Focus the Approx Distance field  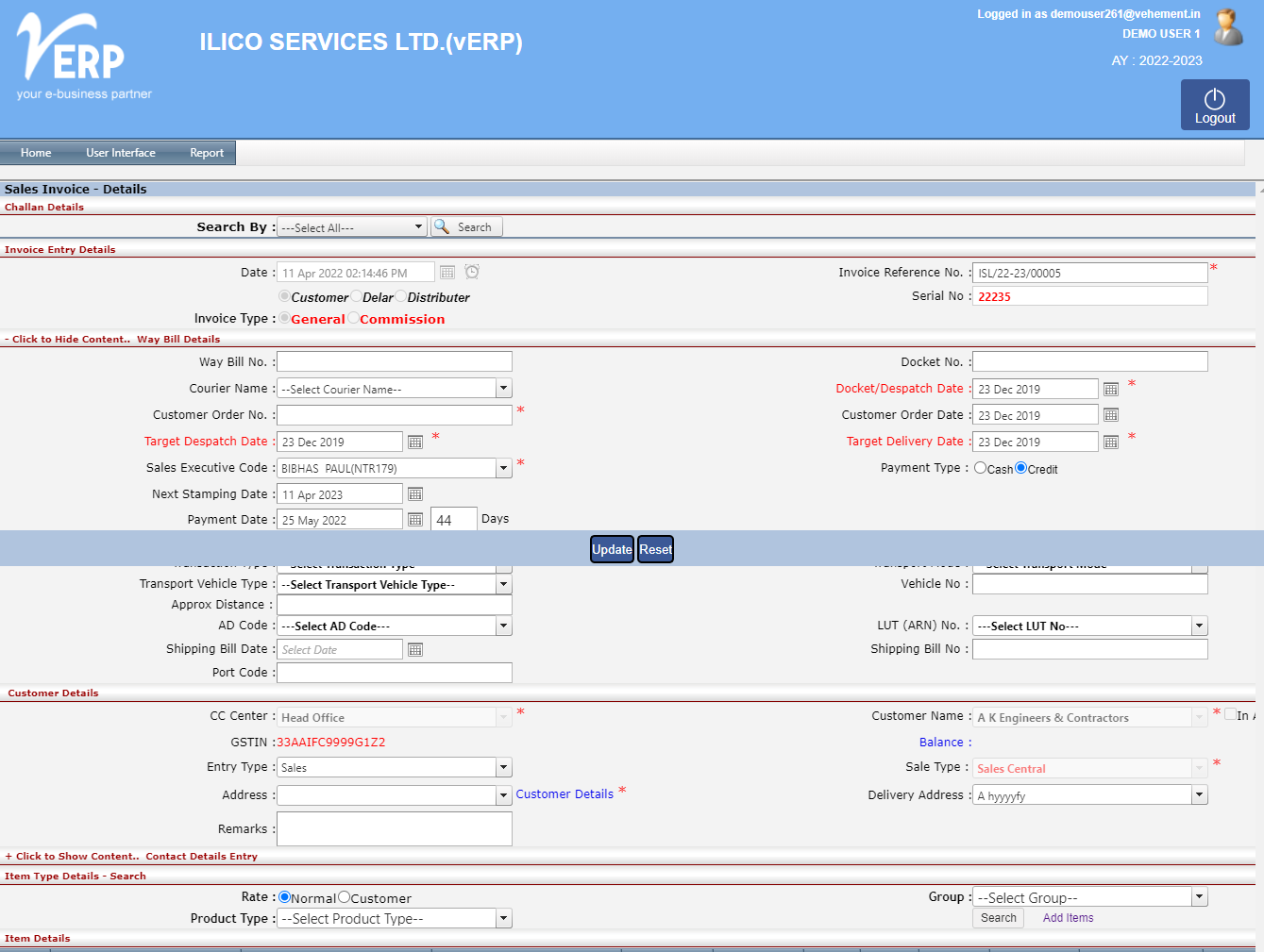point(395,605)
